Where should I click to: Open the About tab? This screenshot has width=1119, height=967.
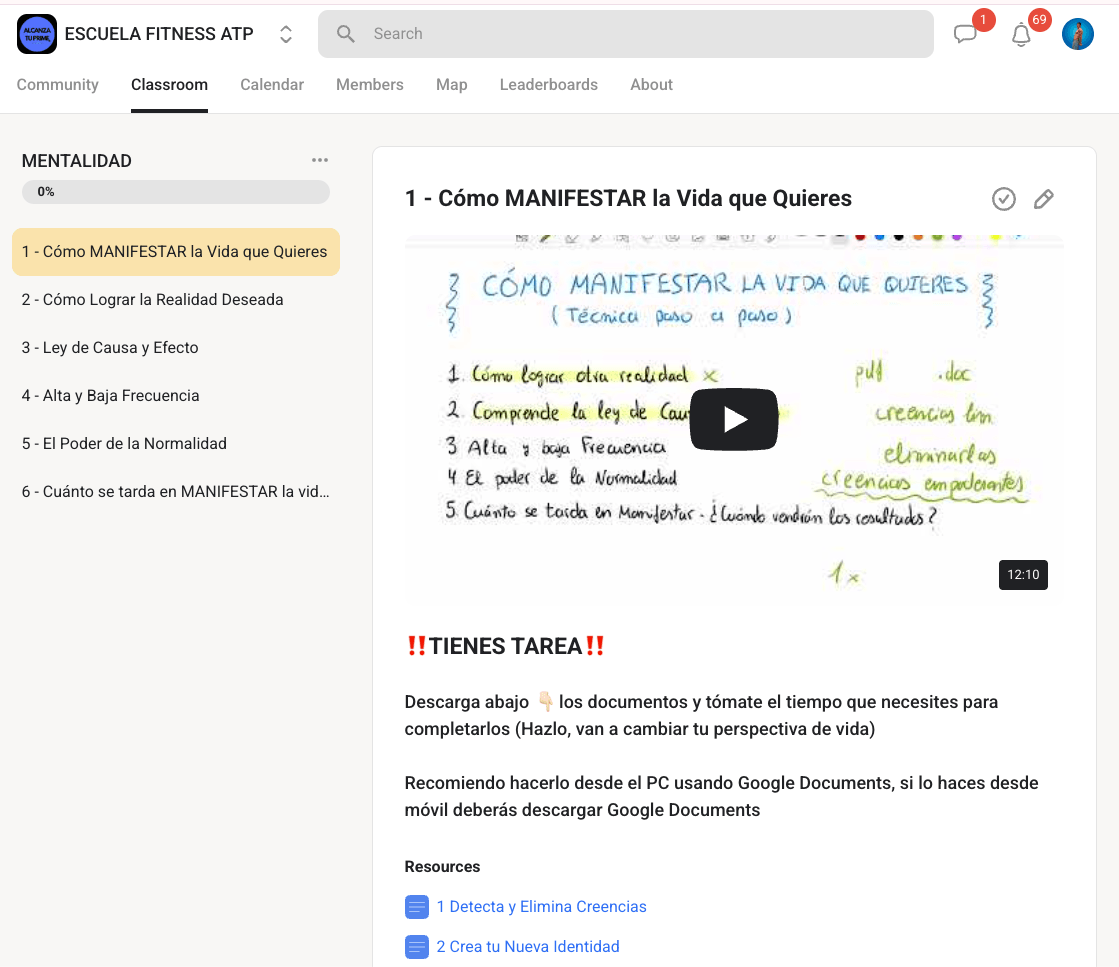click(652, 85)
